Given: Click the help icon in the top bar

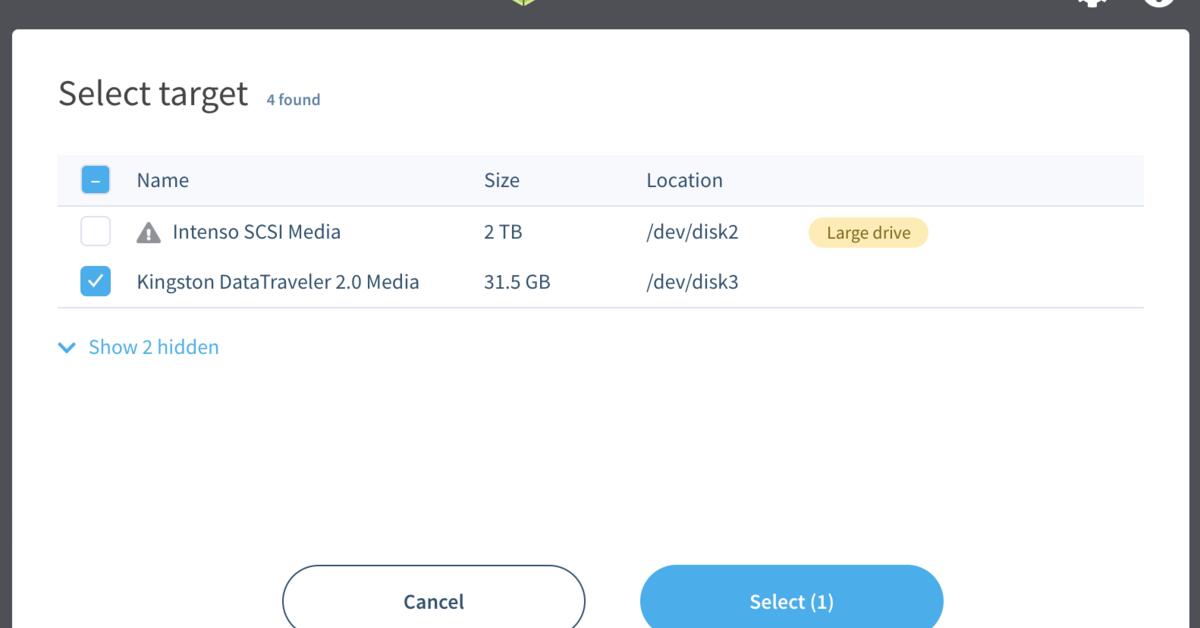Looking at the screenshot, I should [1158, 3].
